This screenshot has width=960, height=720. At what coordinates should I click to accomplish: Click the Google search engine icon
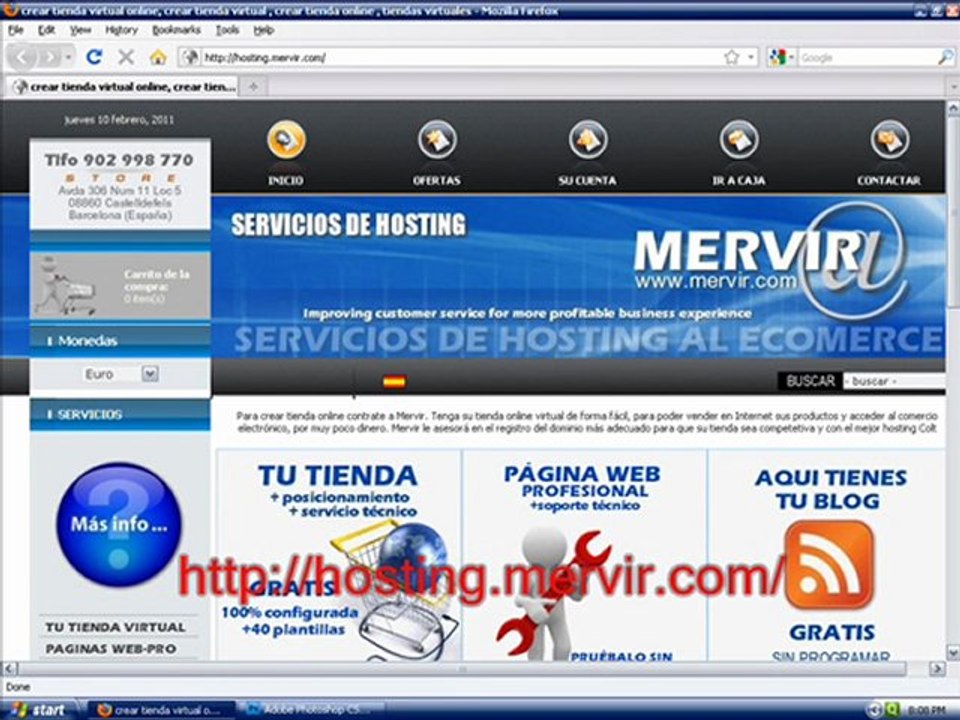point(778,58)
